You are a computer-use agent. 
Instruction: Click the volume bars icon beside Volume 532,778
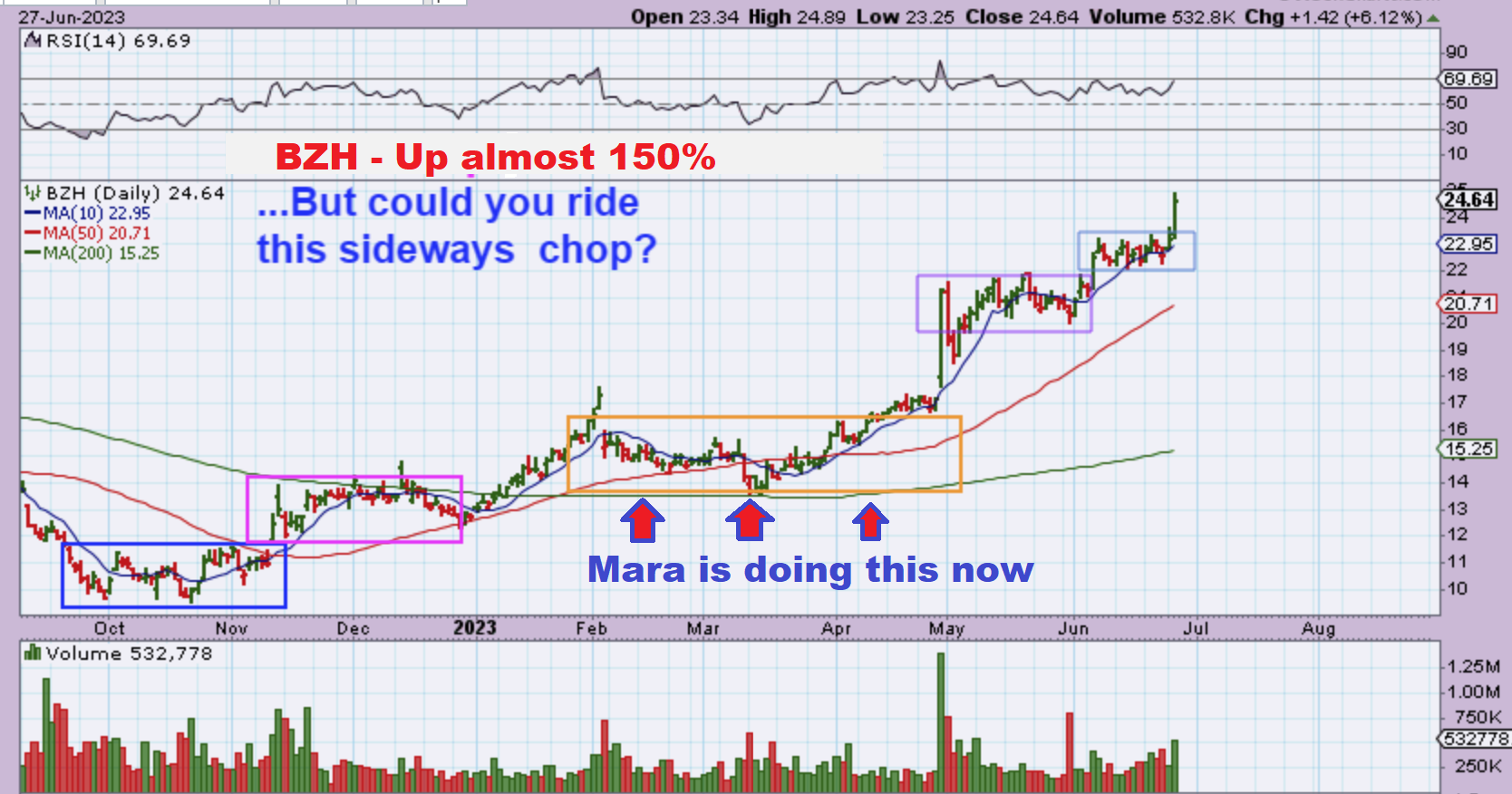tap(33, 653)
